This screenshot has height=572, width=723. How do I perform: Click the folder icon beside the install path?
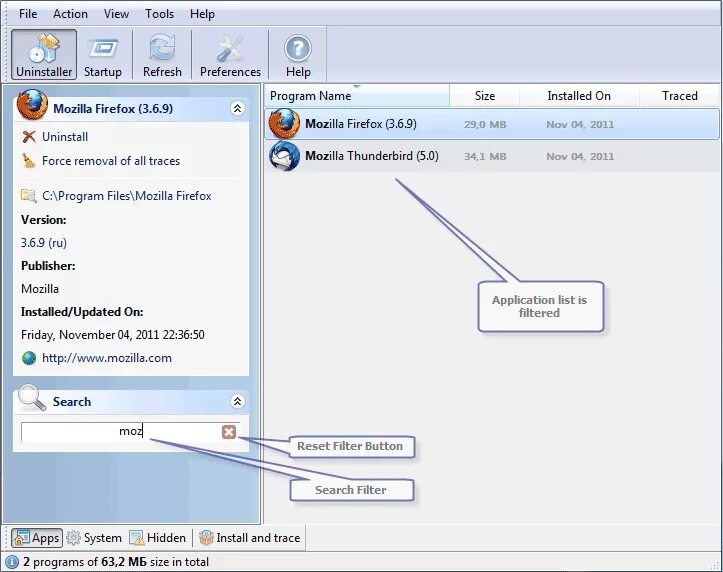click(29, 196)
